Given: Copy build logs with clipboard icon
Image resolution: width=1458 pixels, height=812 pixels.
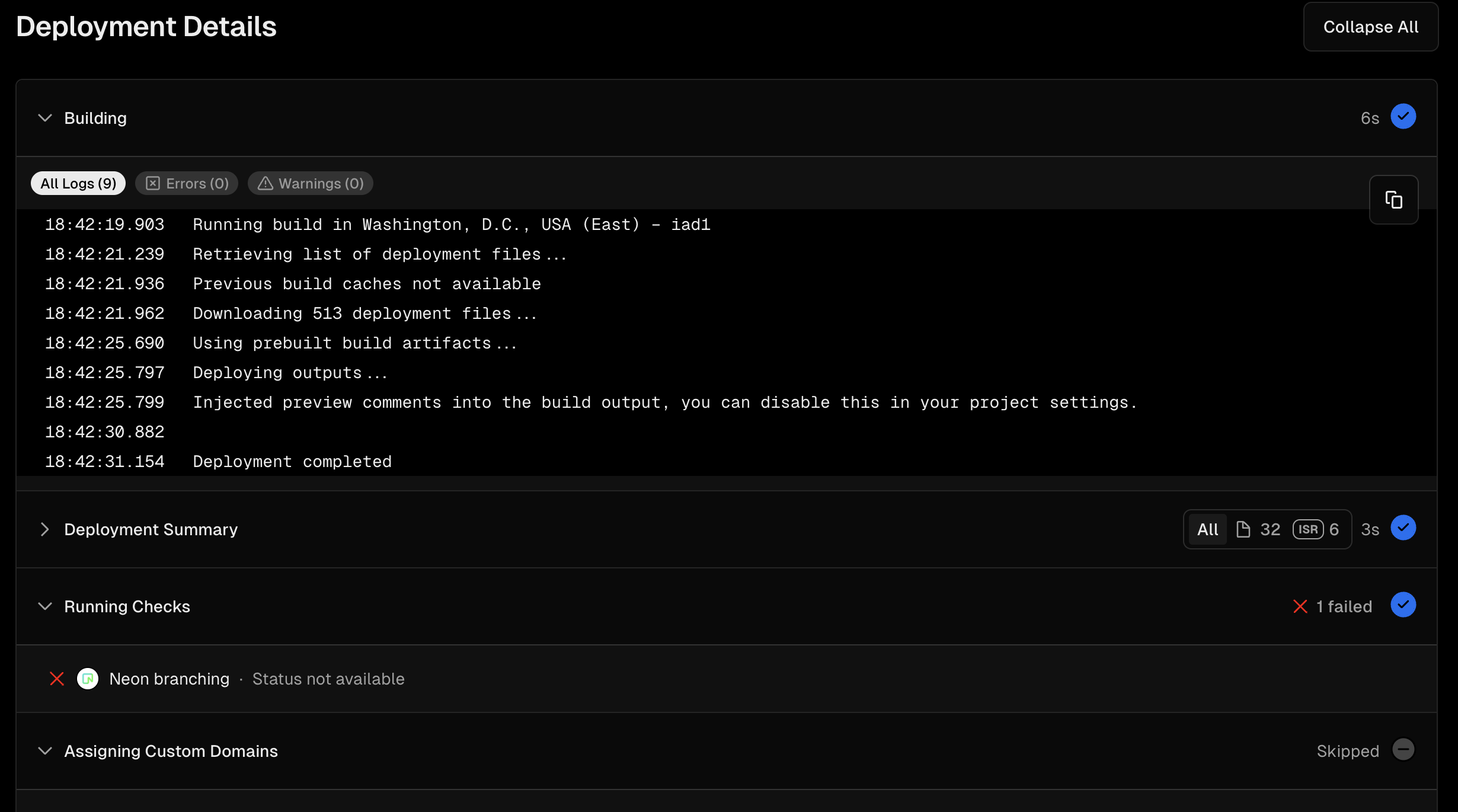Looking at the screenshot, I should 1393,200.
